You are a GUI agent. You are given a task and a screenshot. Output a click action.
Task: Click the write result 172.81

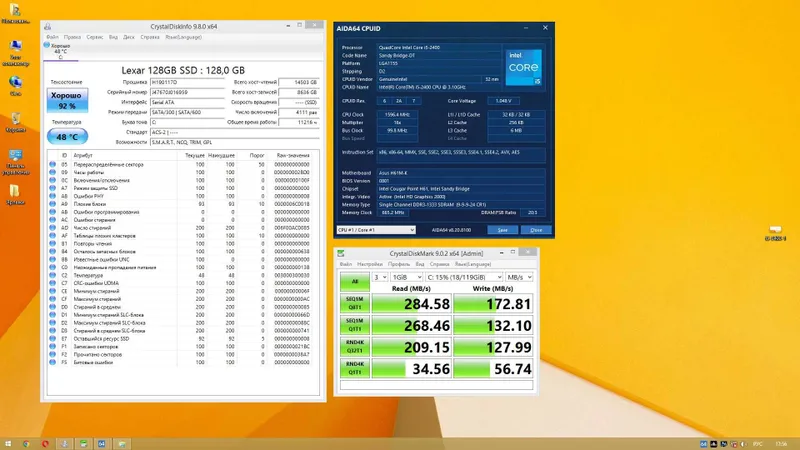pos(493,304)
